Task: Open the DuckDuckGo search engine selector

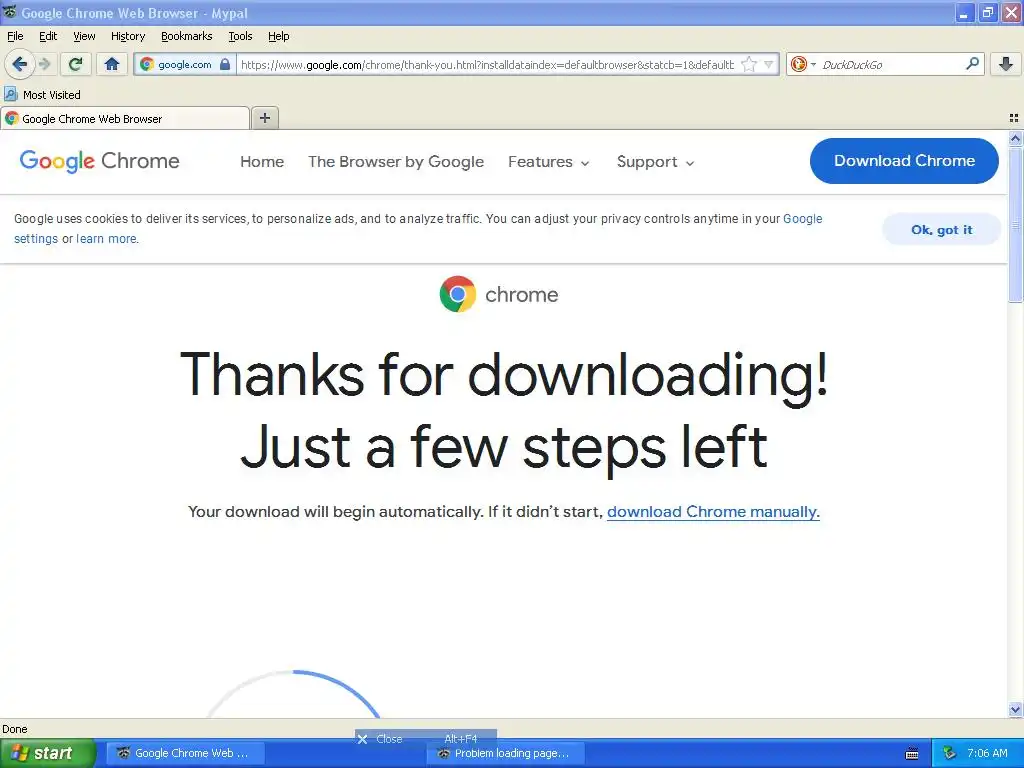Action: click(x=803, y=64)
